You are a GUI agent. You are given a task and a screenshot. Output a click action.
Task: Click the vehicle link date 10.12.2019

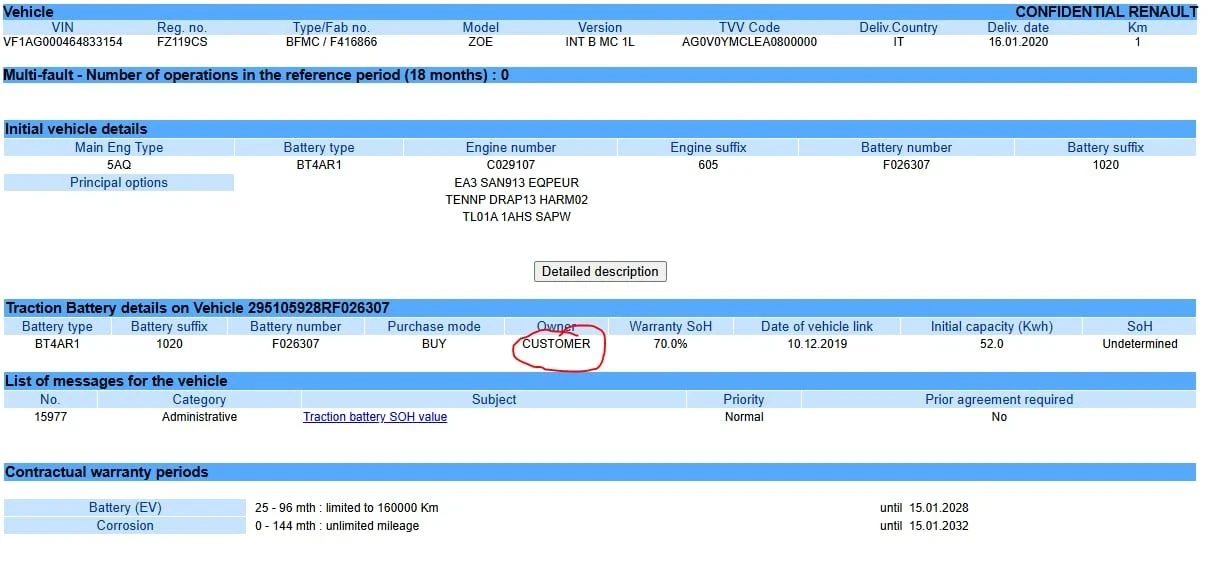point(817,344)
